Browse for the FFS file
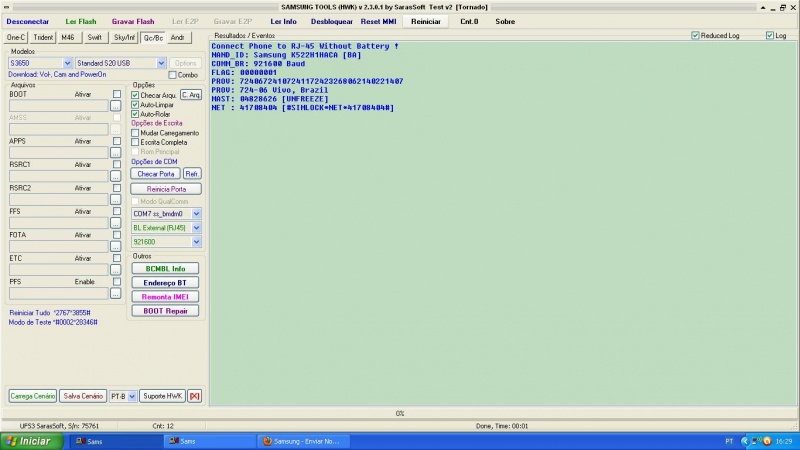Screen dimensions: 800x450 116,223
